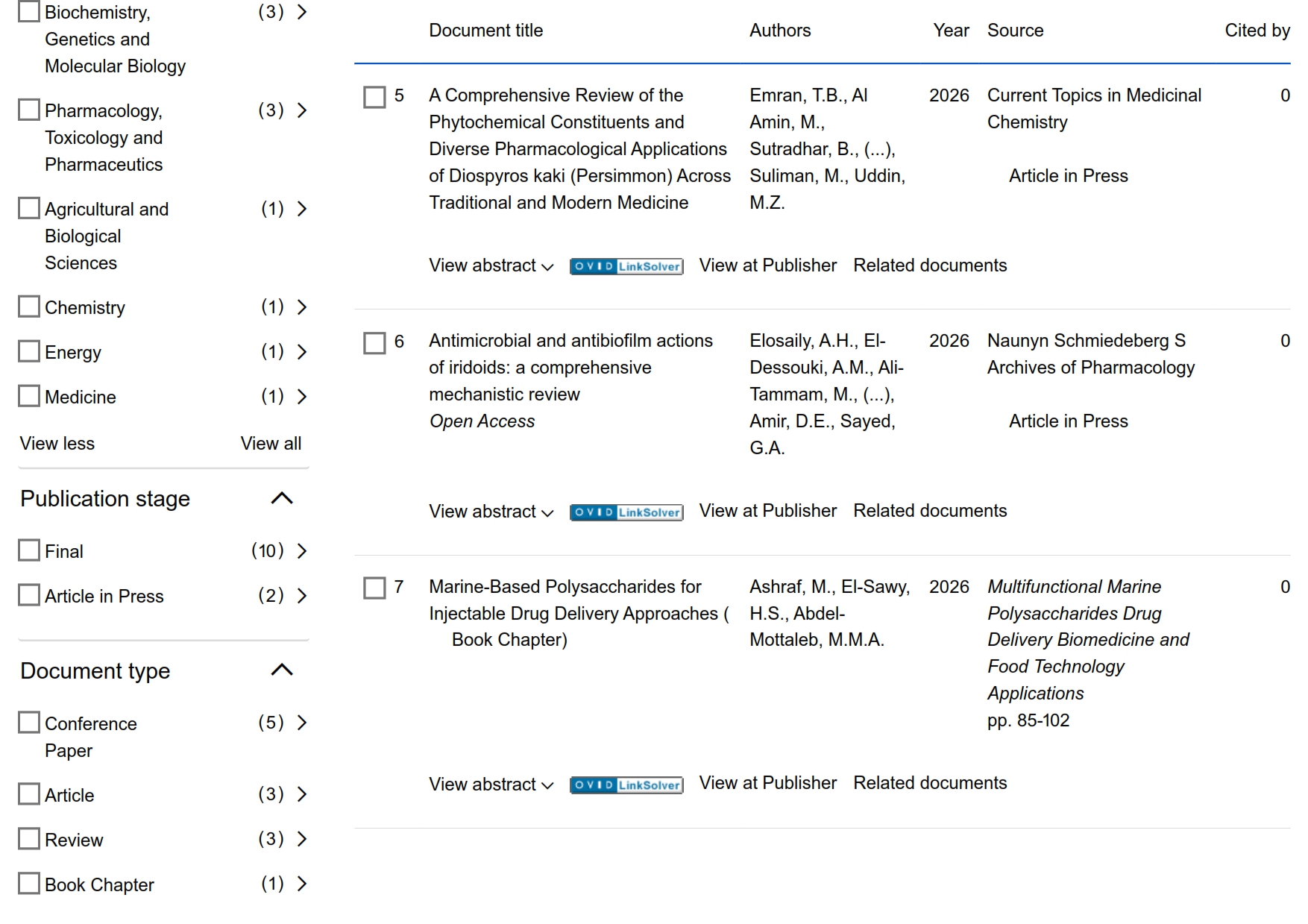Click View all subject areas link

271,444
